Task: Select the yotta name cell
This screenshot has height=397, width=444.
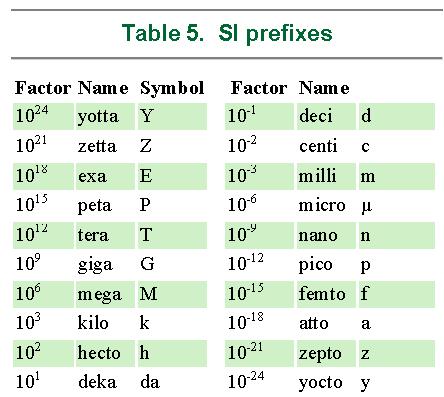Action: [105, 116]
